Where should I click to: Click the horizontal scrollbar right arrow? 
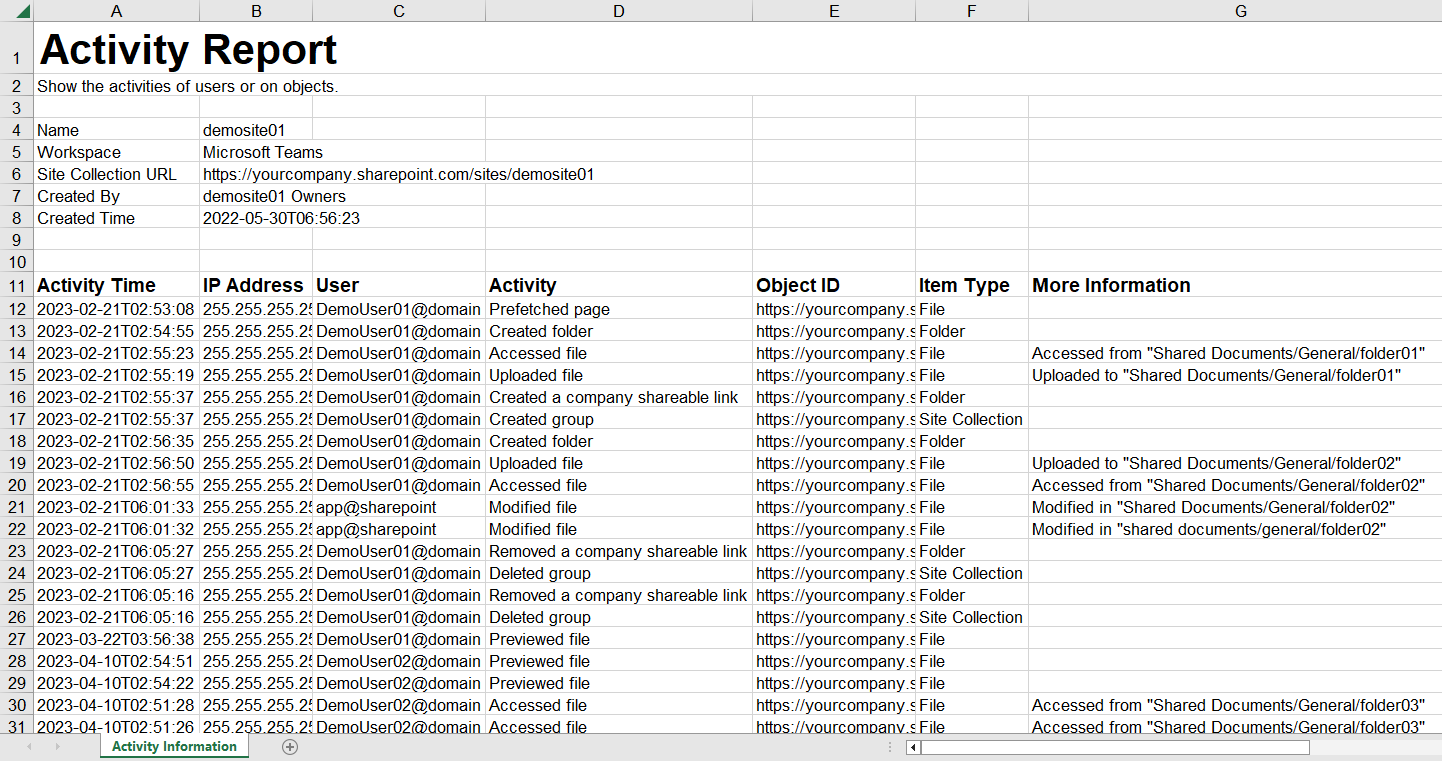click(1434, 747)
